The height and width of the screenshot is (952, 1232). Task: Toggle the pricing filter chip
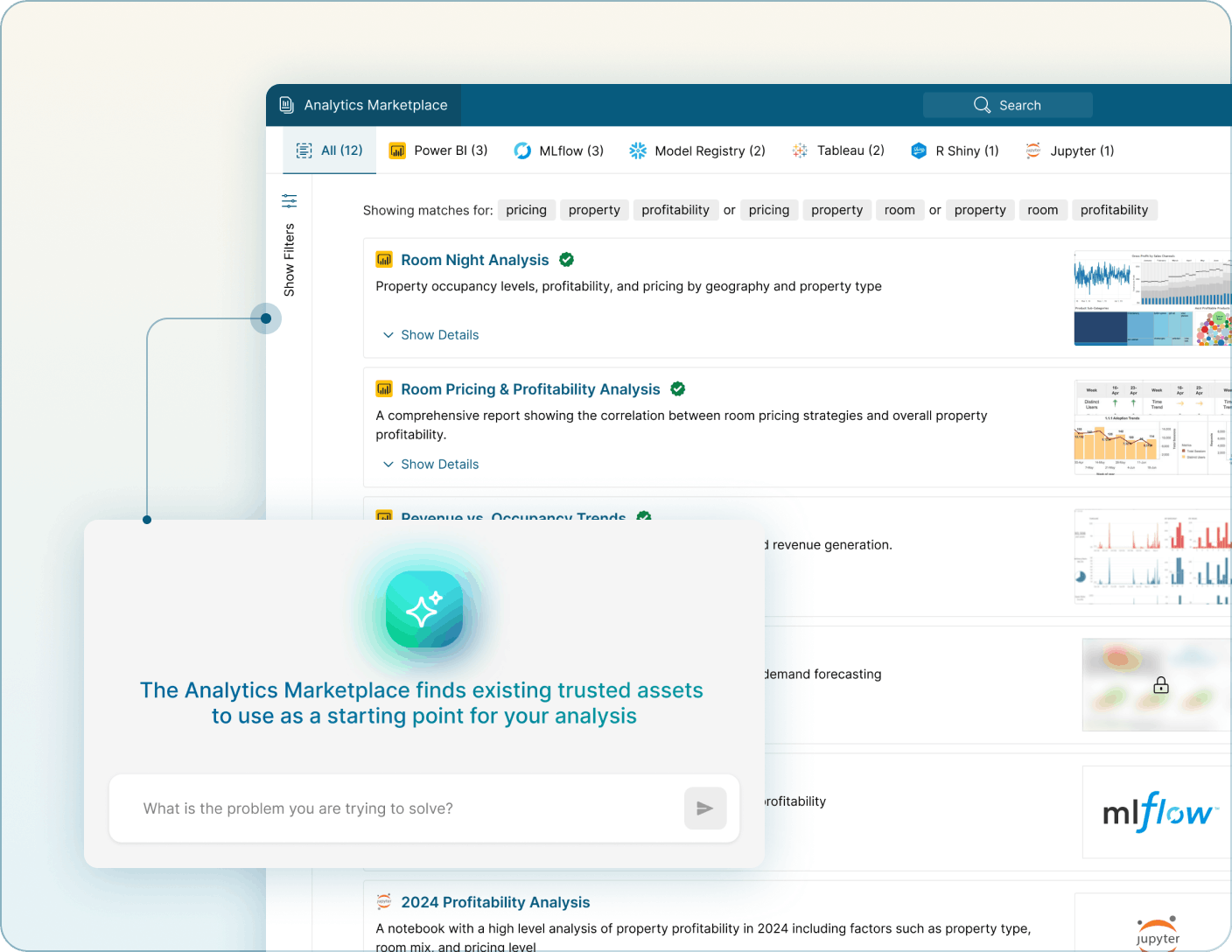(526, 209)
